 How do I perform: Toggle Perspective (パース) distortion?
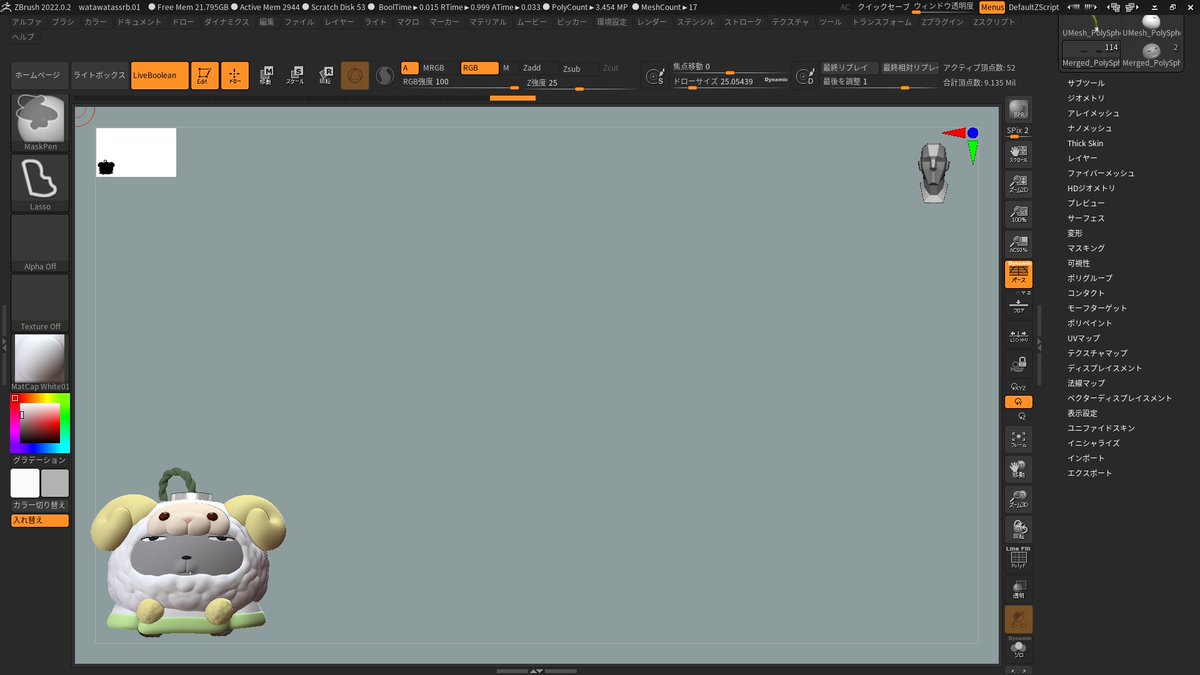click(x=1018, y=274)
